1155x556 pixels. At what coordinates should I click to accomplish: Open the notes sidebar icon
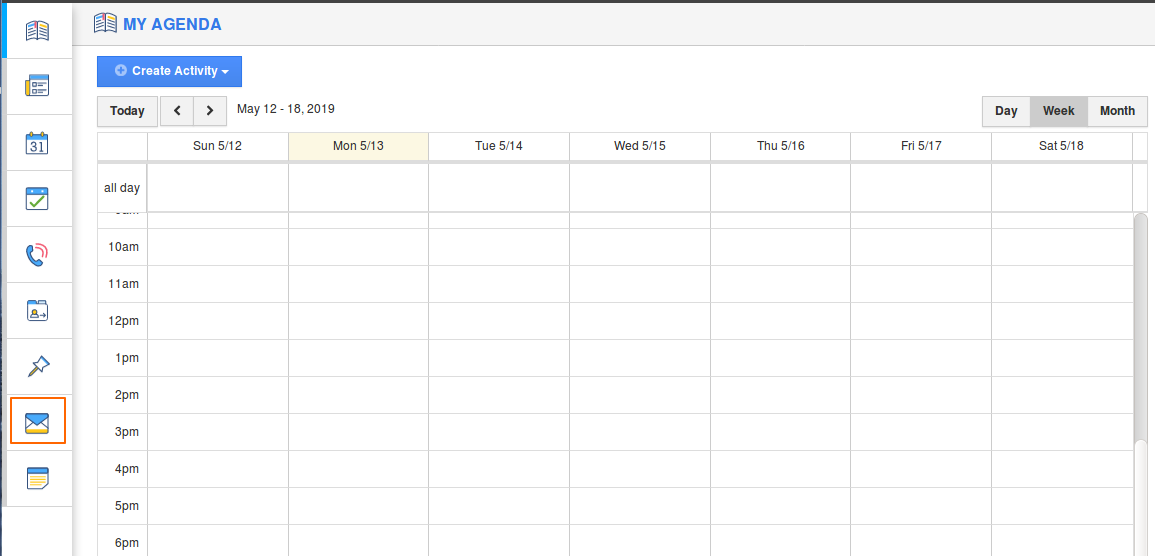[x=37, y=478]
